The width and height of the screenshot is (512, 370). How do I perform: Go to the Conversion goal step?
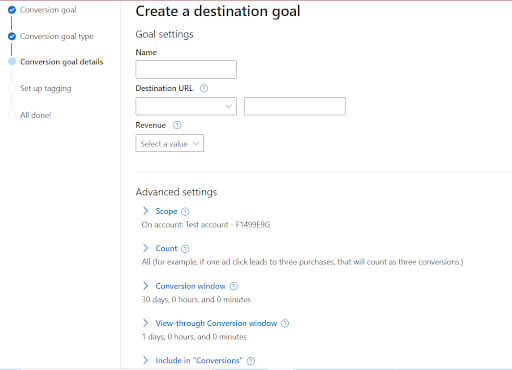click(48, 10)
